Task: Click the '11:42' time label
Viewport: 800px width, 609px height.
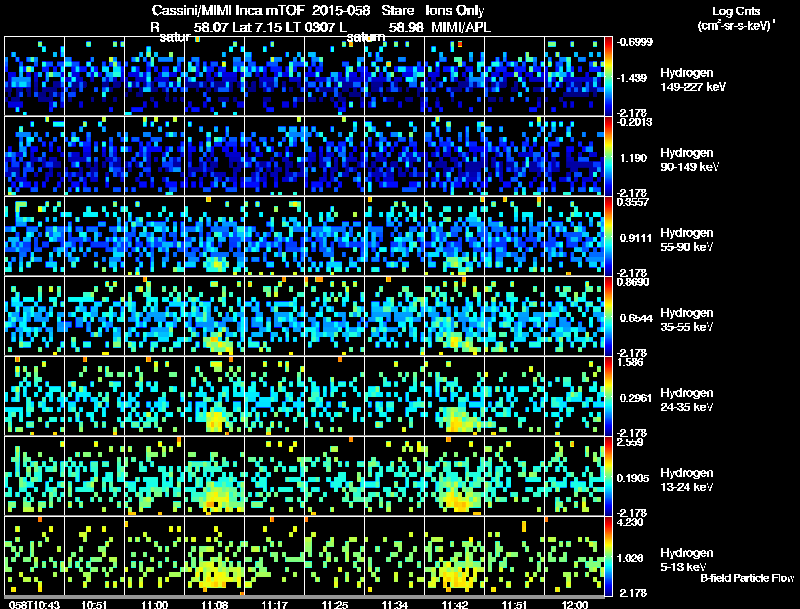Action: 455,605
